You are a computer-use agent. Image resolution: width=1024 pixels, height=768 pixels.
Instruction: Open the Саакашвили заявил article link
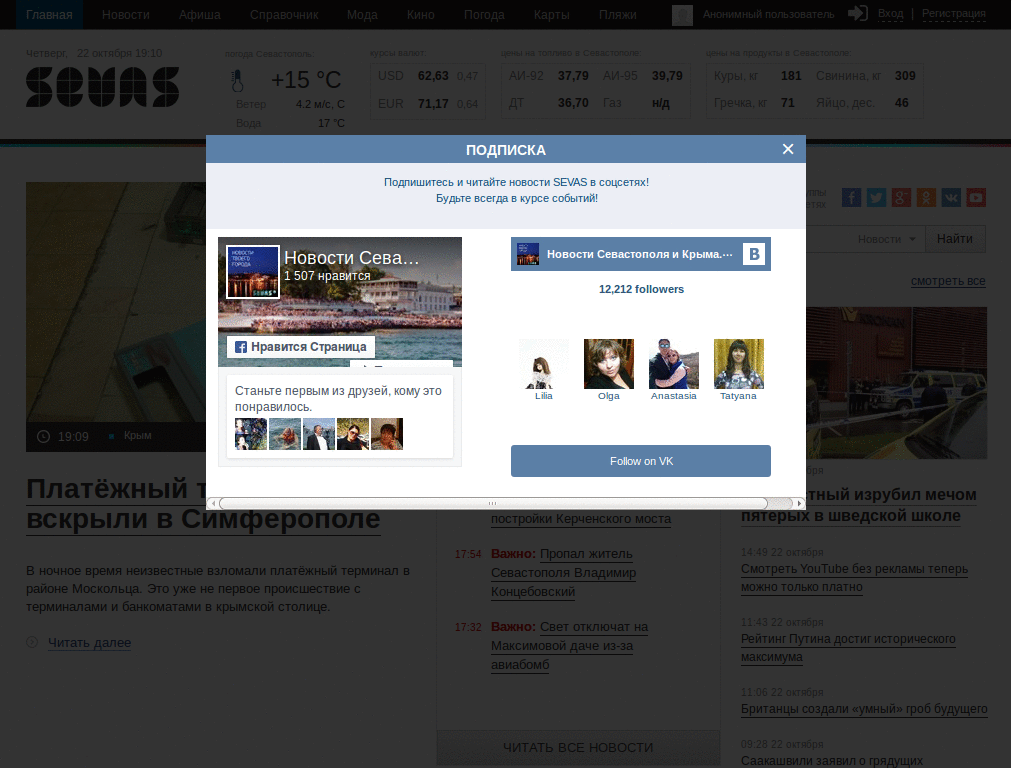click(831, 761)
